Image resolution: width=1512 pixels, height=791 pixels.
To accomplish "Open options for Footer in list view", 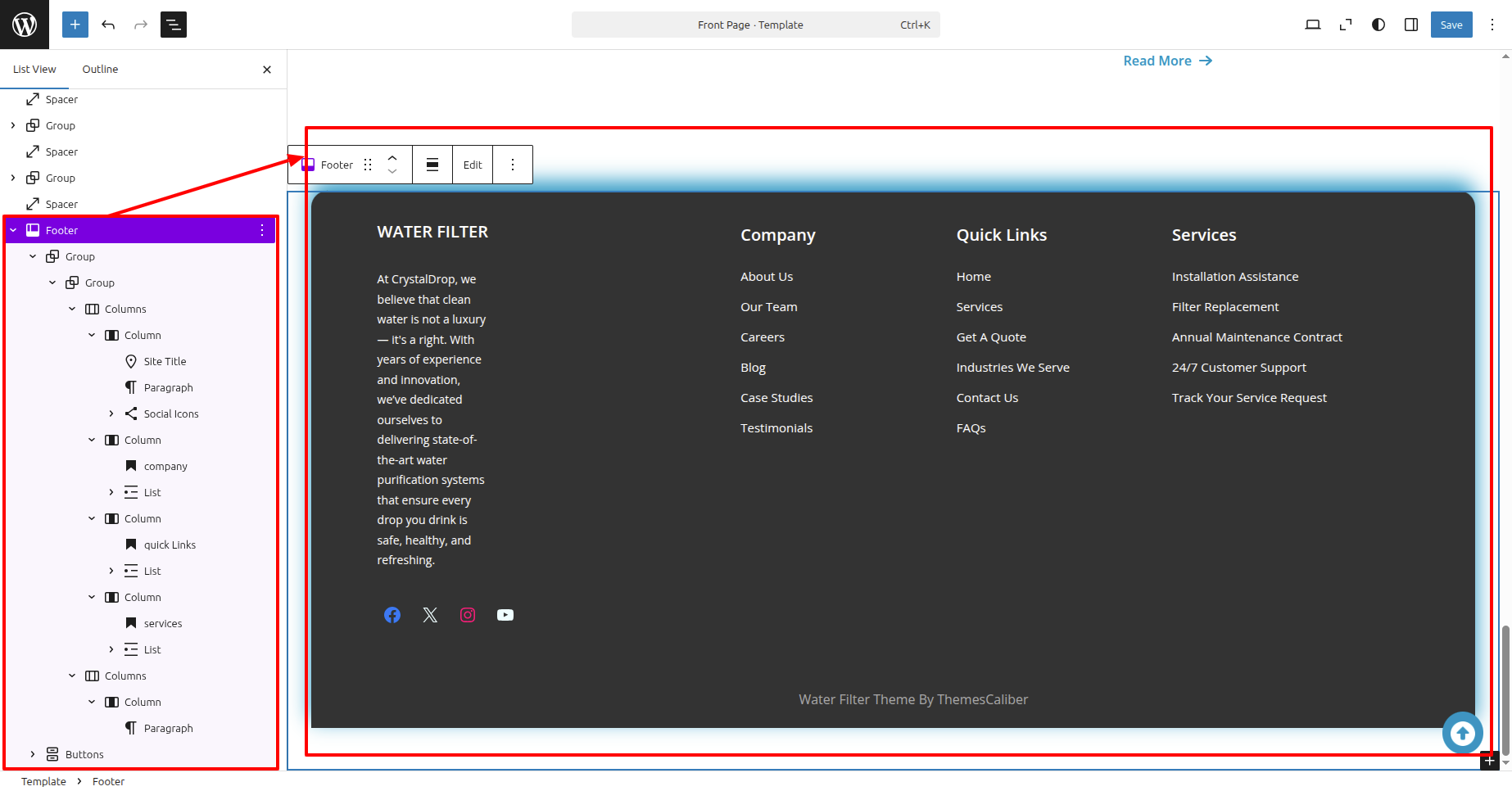I will point(262,230).
